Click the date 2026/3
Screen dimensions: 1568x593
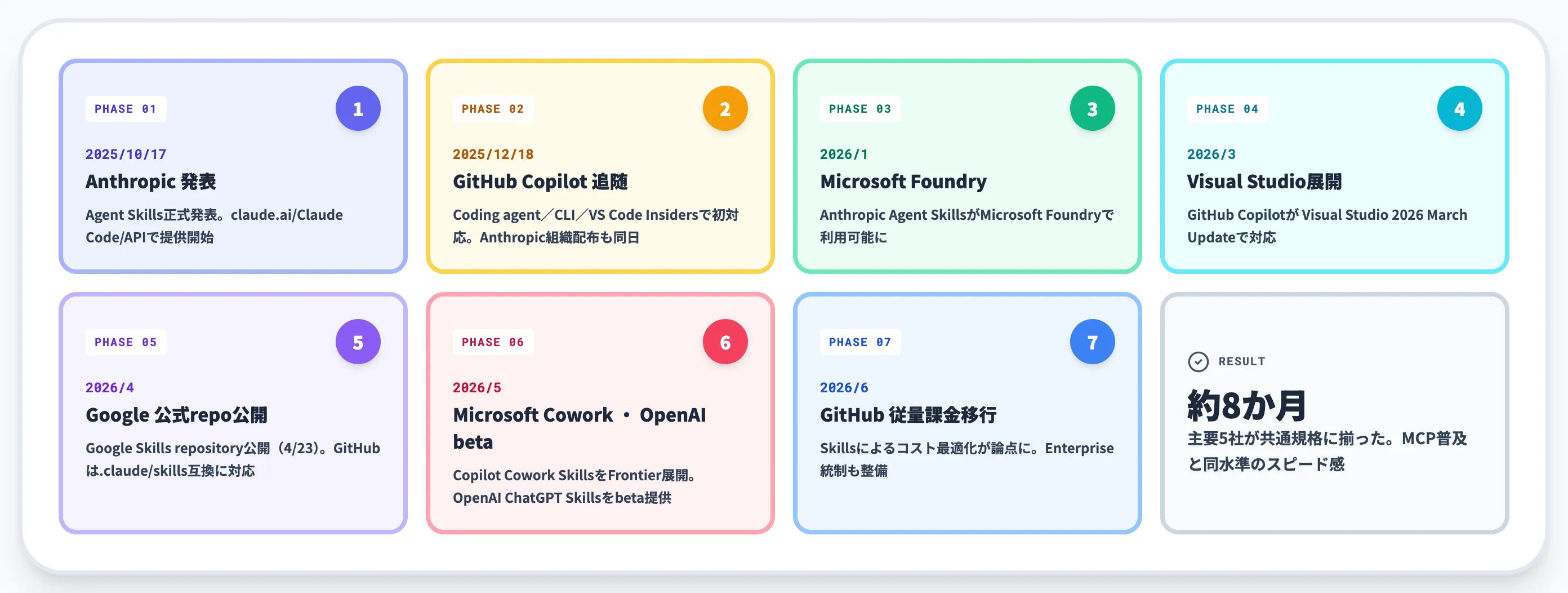(1211, 154)
